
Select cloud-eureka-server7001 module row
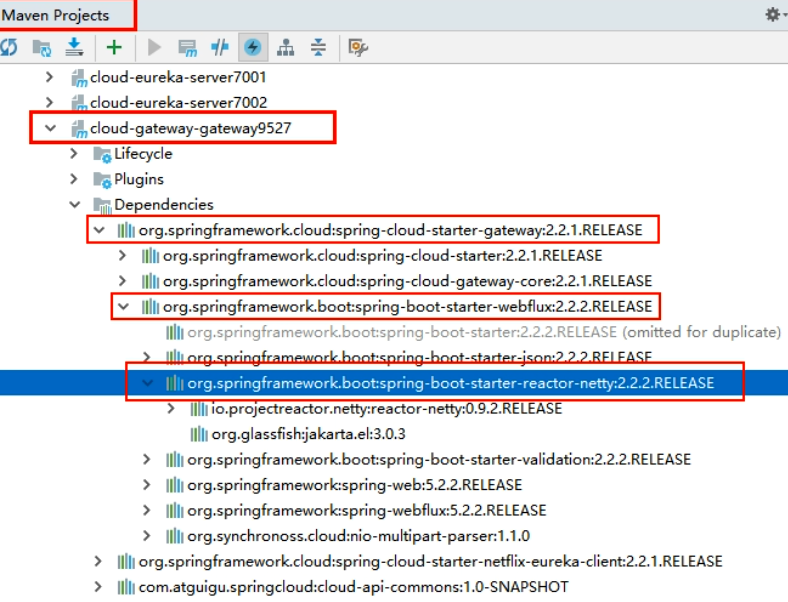click(x=178, y=77)
